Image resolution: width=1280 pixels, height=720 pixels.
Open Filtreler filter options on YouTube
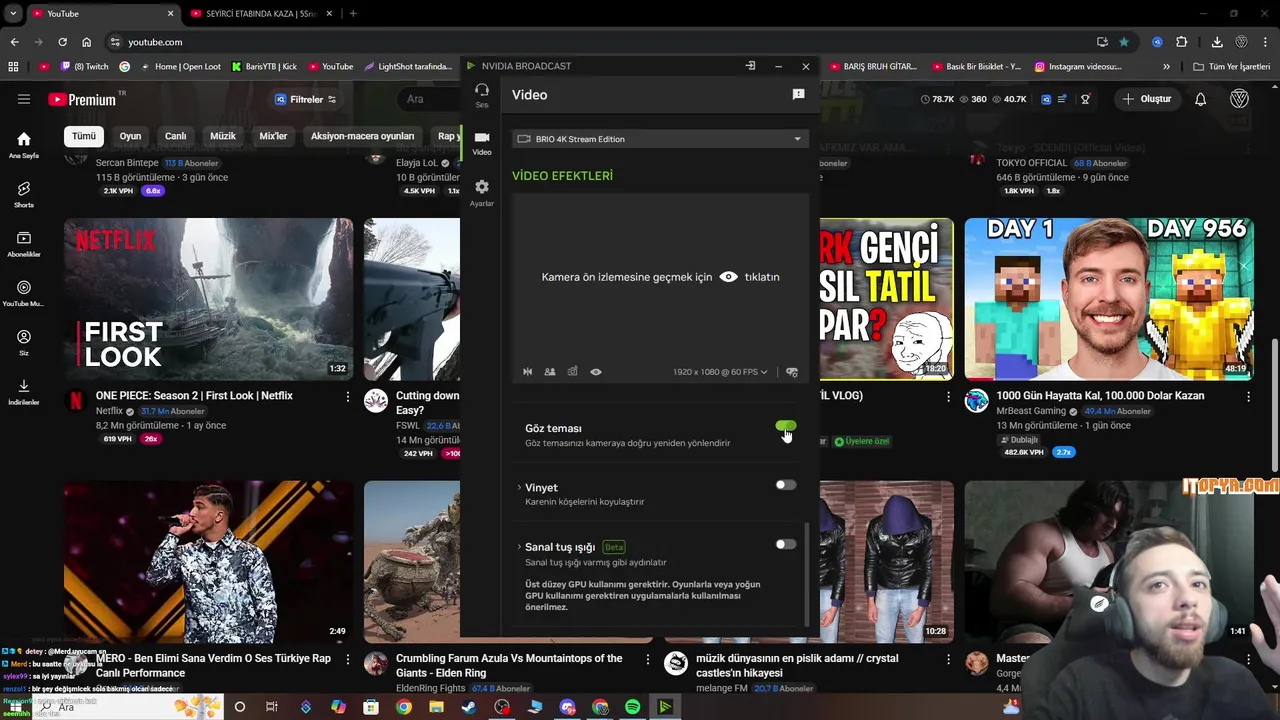click(x=306, y=99)
